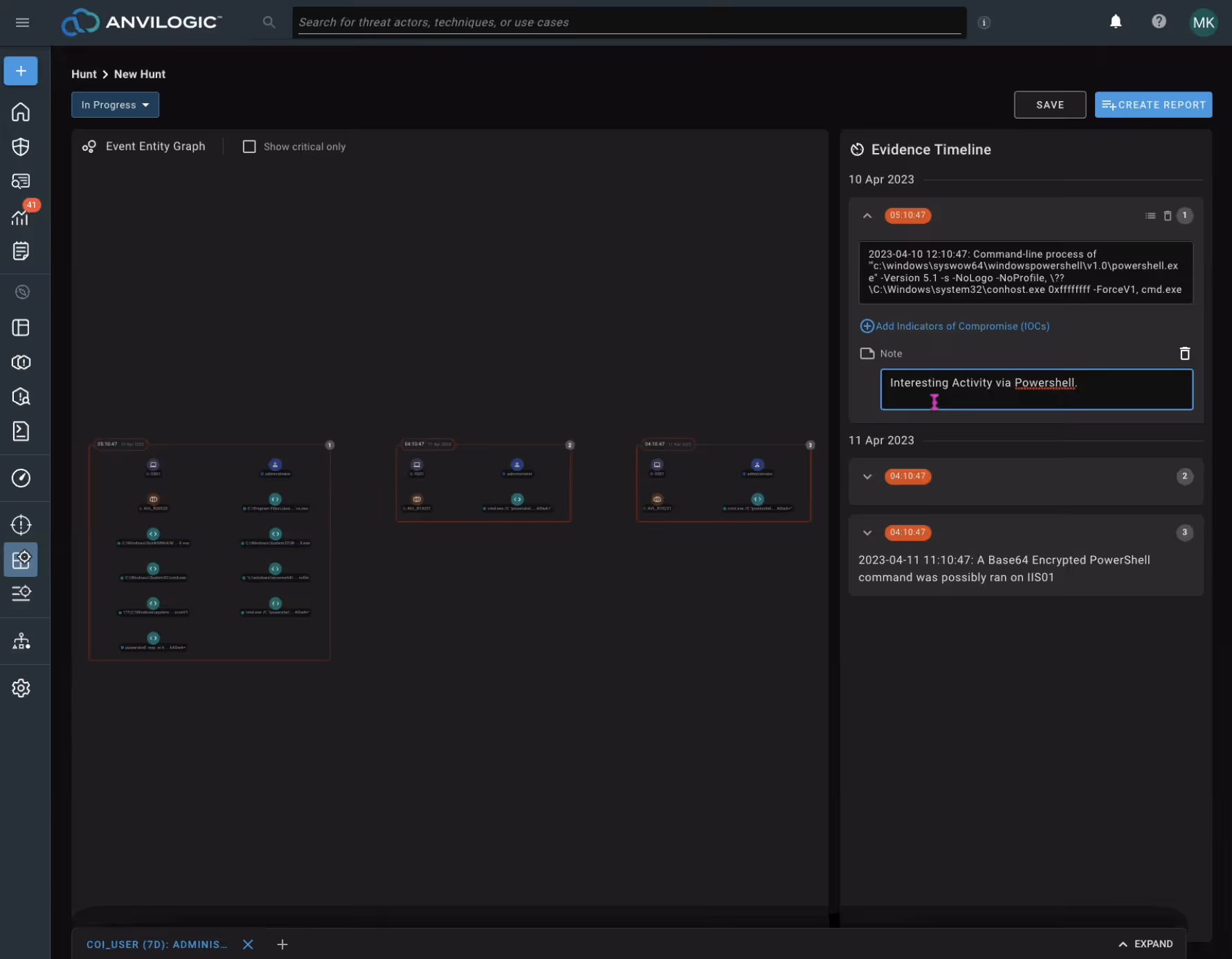1232x959 pixels.
Task: Open the help question mark
Action: [x=1159, y=21]
